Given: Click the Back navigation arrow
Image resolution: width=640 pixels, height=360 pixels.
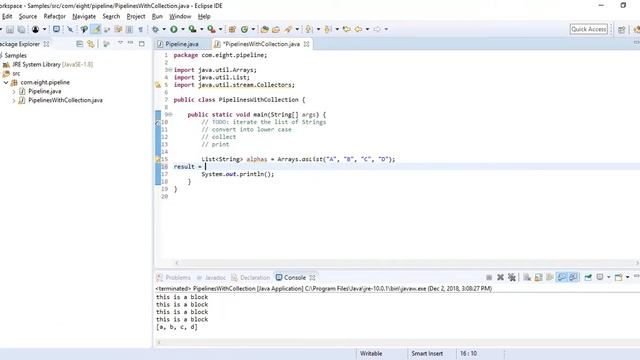Looking at the screenshot, I should pyautogui.click(x=358, y=29).
